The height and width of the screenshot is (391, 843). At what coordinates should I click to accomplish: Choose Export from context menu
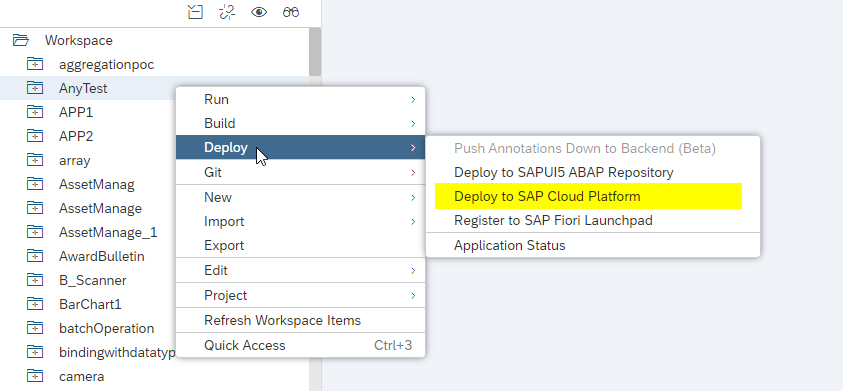[301, 245]
